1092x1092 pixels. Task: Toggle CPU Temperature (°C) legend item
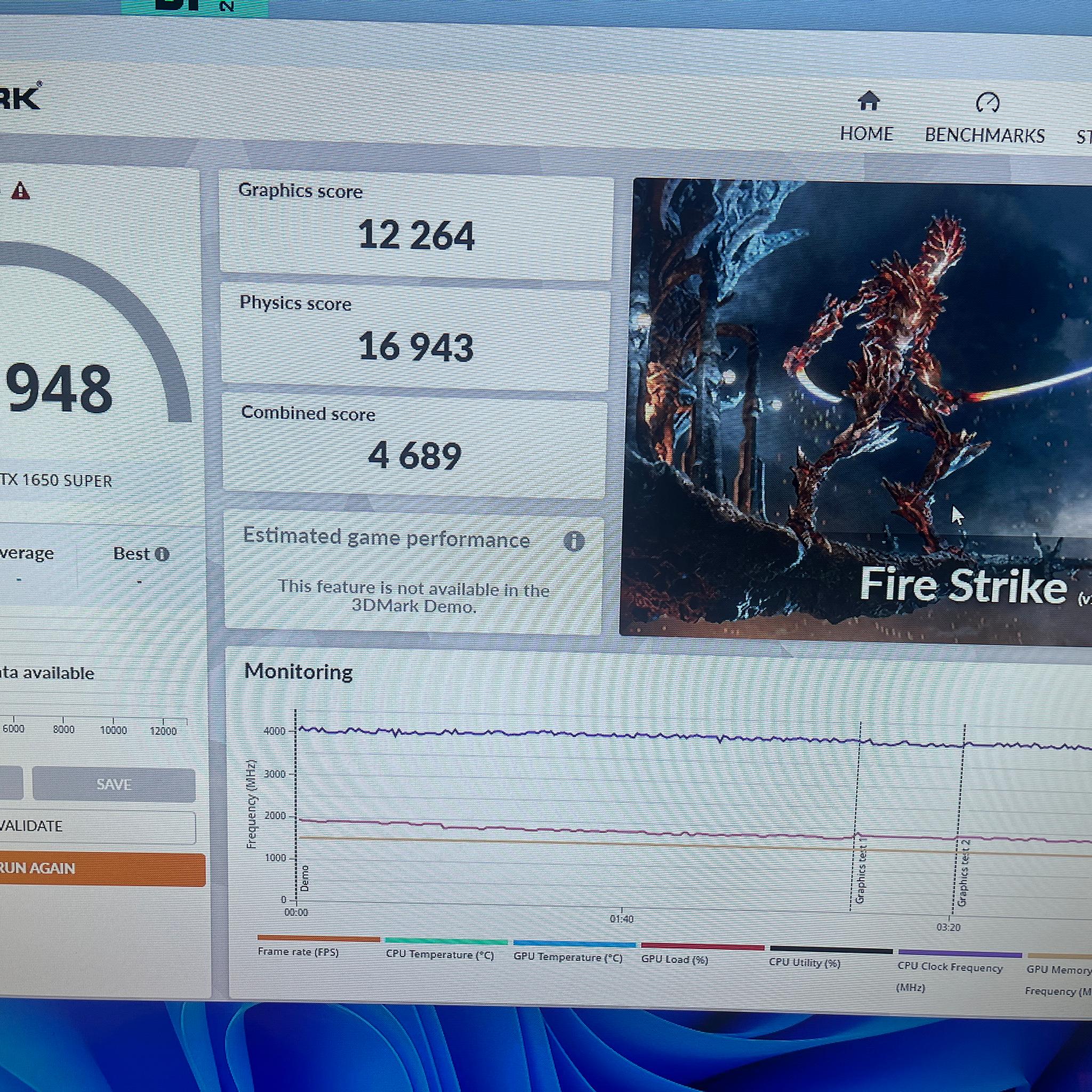(445, 950)
